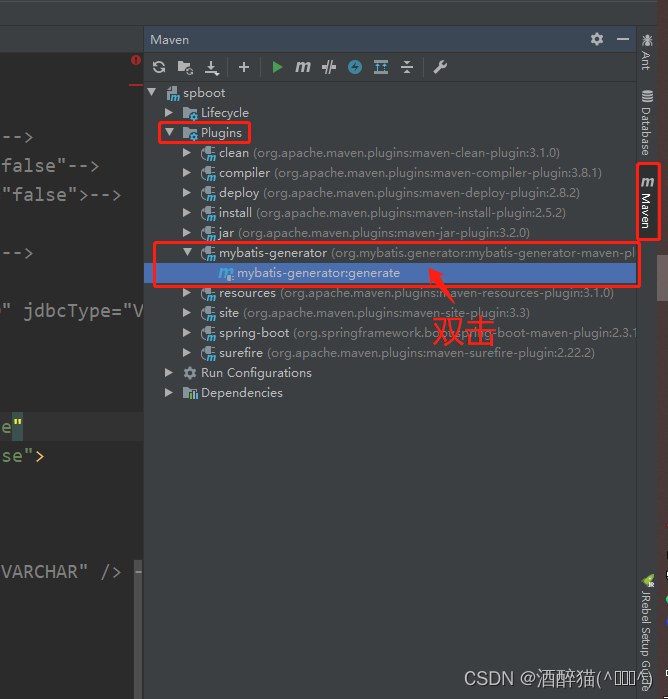
Task: Click the Plugins folder gear icon
Action: tap(190, 133)
